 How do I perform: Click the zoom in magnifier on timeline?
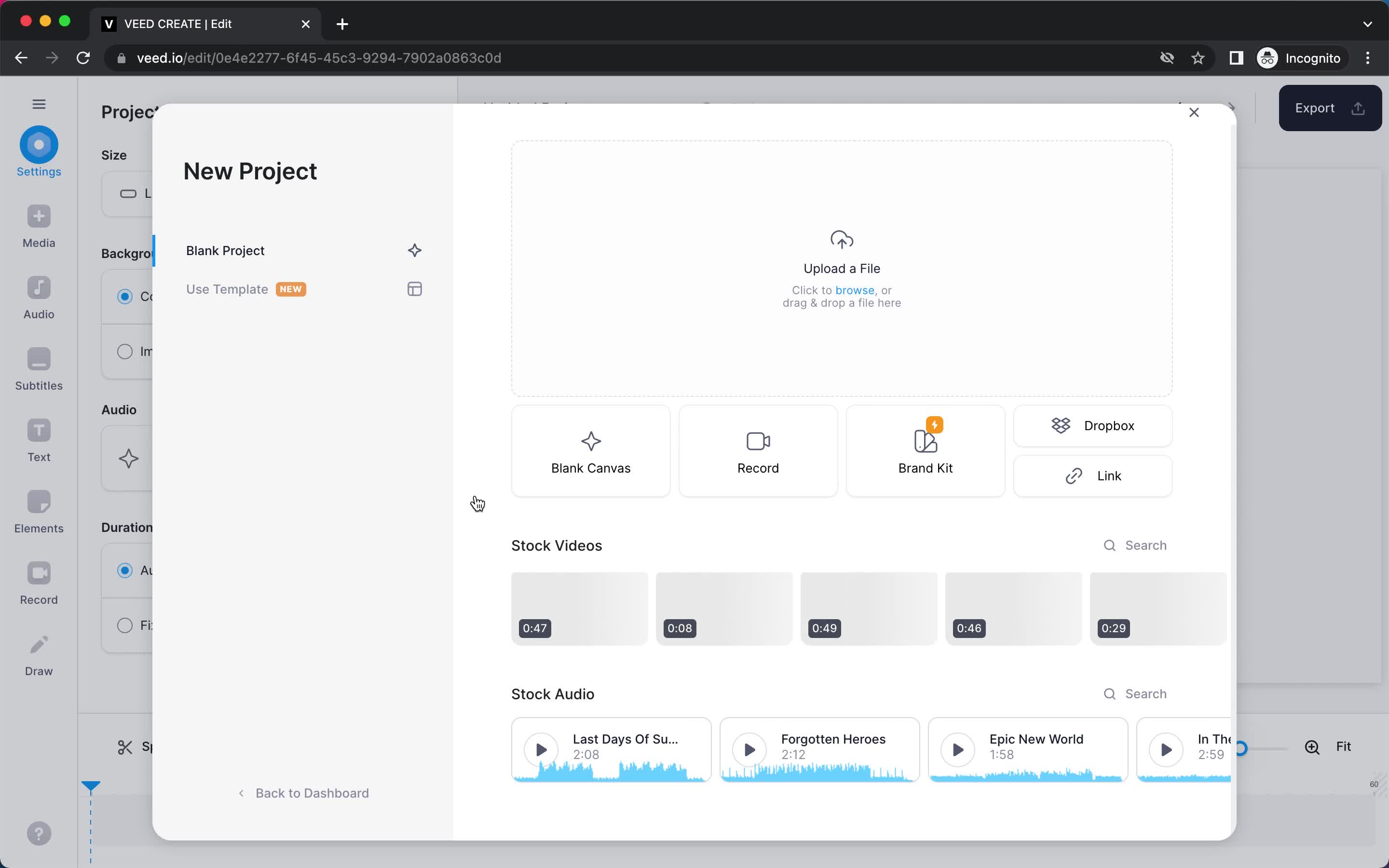point(1312,747)
